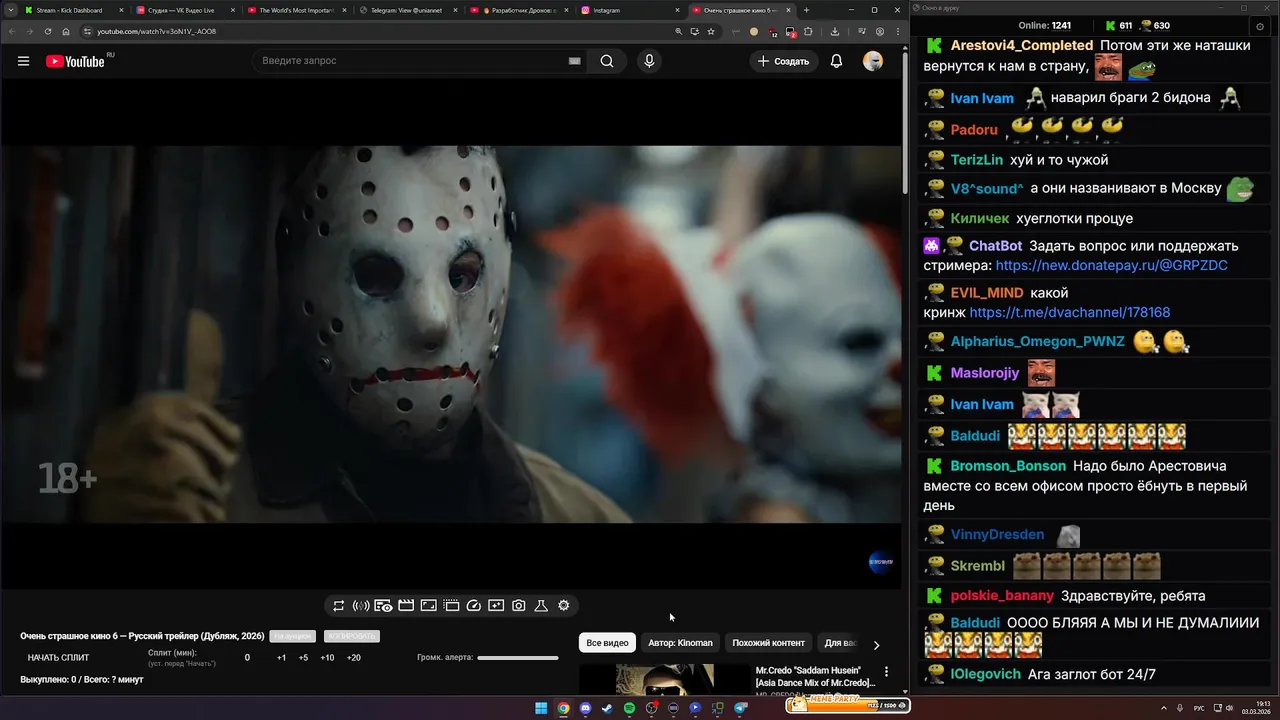Open Telegram from the taskbar
Viewport: 1280px width, 720px height.
pyautogui.click(x=741, y=708)
